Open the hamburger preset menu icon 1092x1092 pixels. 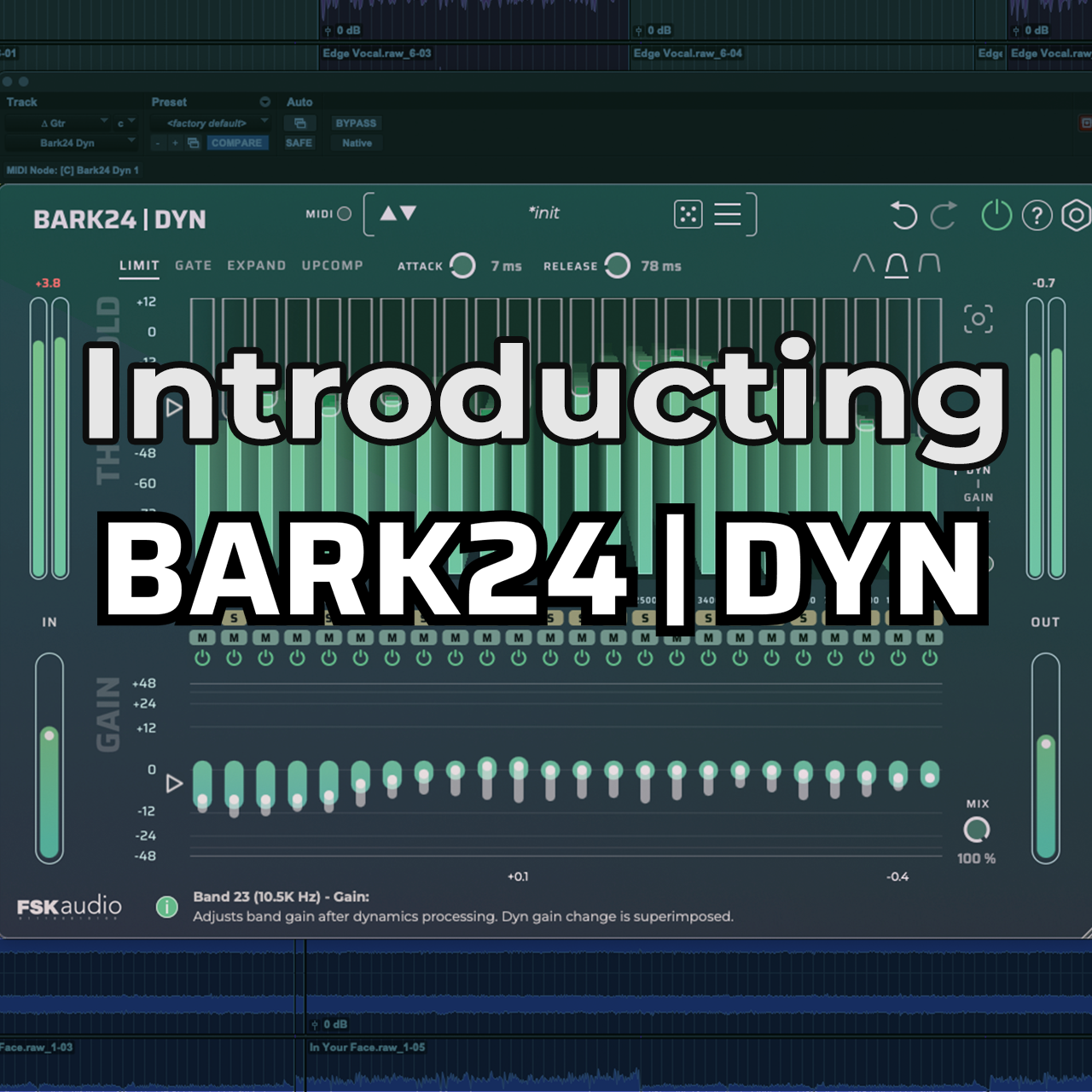[728, 214]
